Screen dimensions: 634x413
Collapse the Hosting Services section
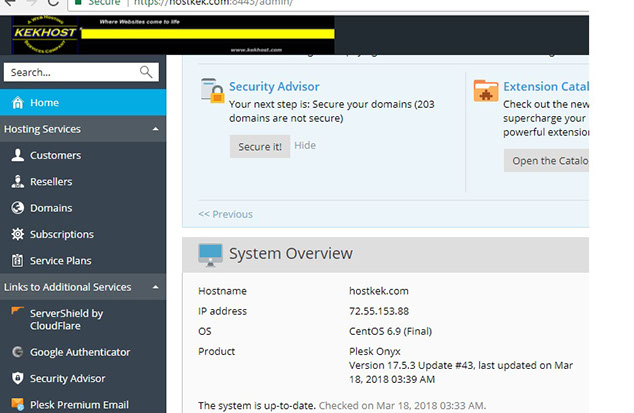tap(155, 130)
